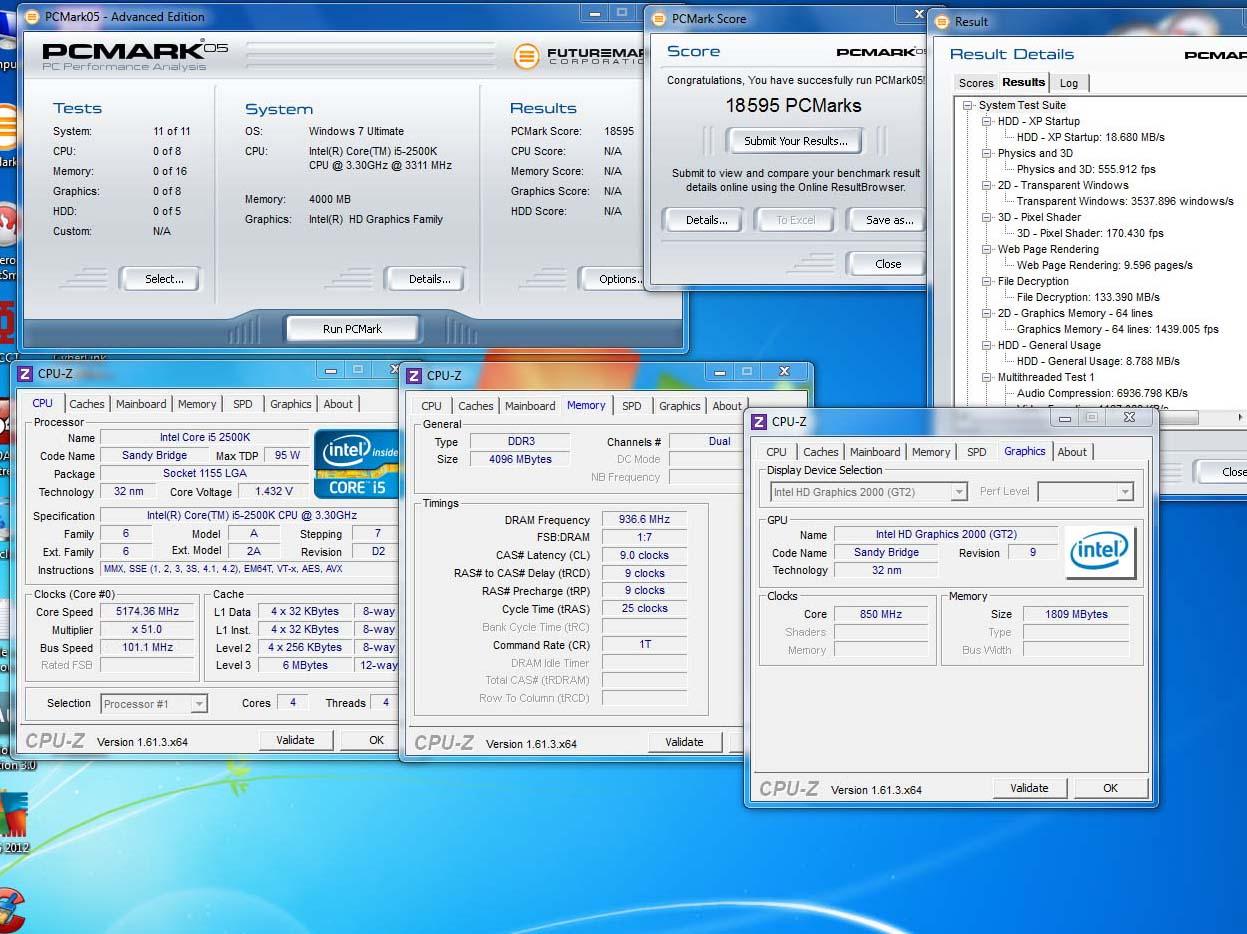Open Caches tab in the CPU-Z CPU tab window
Image resolution: width=1247 pixels, height=934 pixels.
click(x=87, y=404)
